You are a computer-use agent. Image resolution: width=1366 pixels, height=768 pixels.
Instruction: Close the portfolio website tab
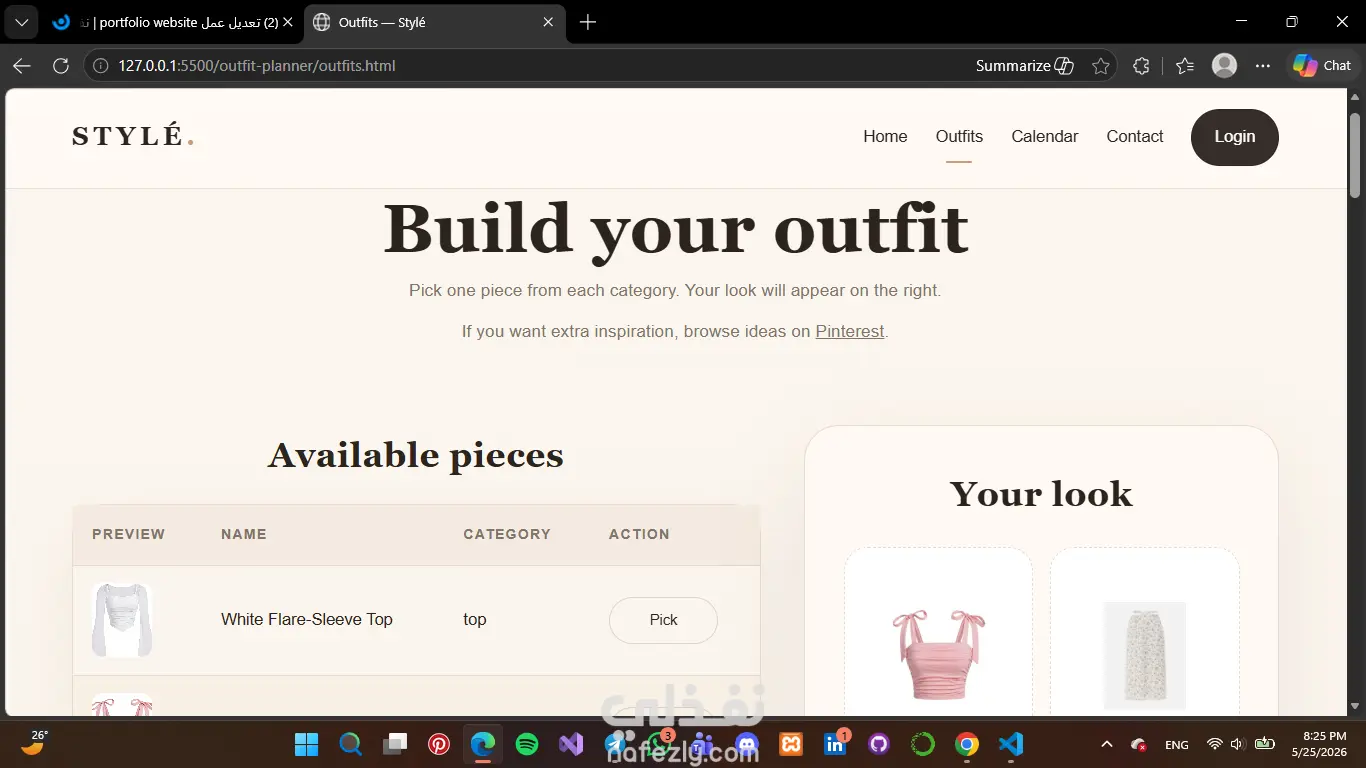tap(288, 22)
